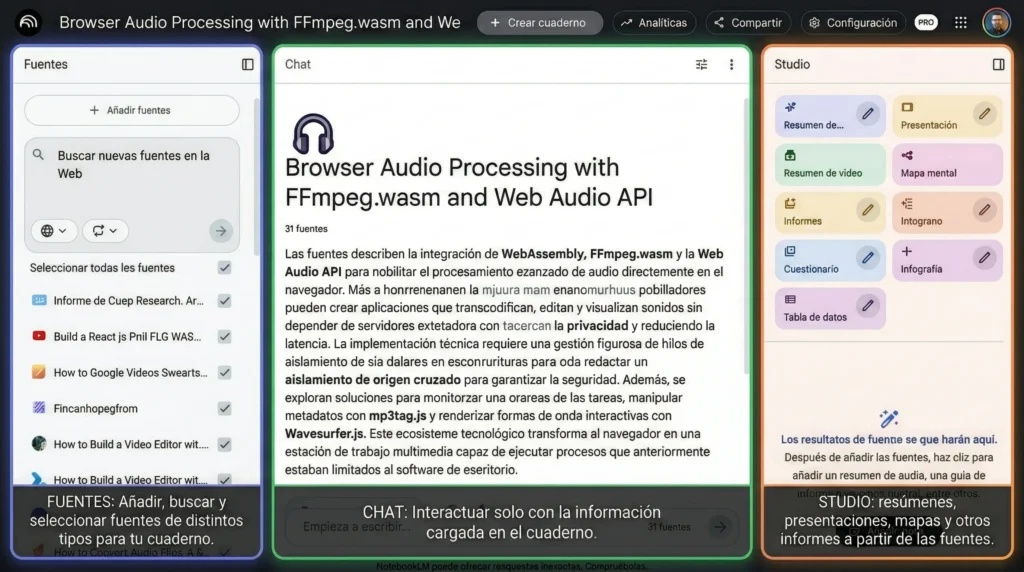Click the Buscar nuevas fuentes search field

pos(133,165)
